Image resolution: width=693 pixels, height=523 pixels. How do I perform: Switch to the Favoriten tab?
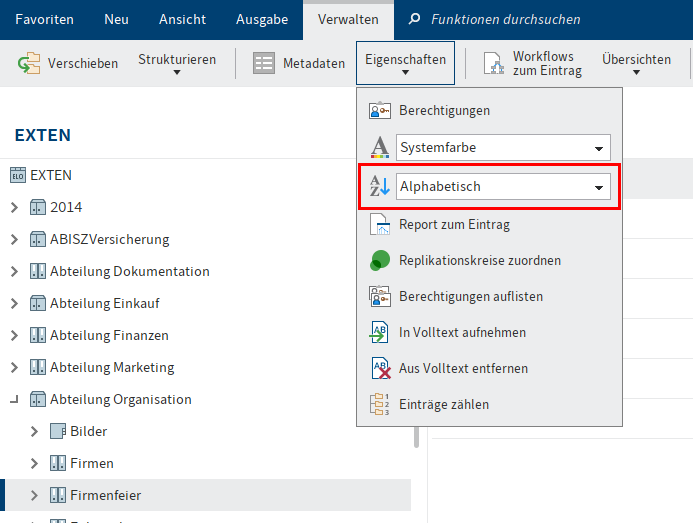44,19
